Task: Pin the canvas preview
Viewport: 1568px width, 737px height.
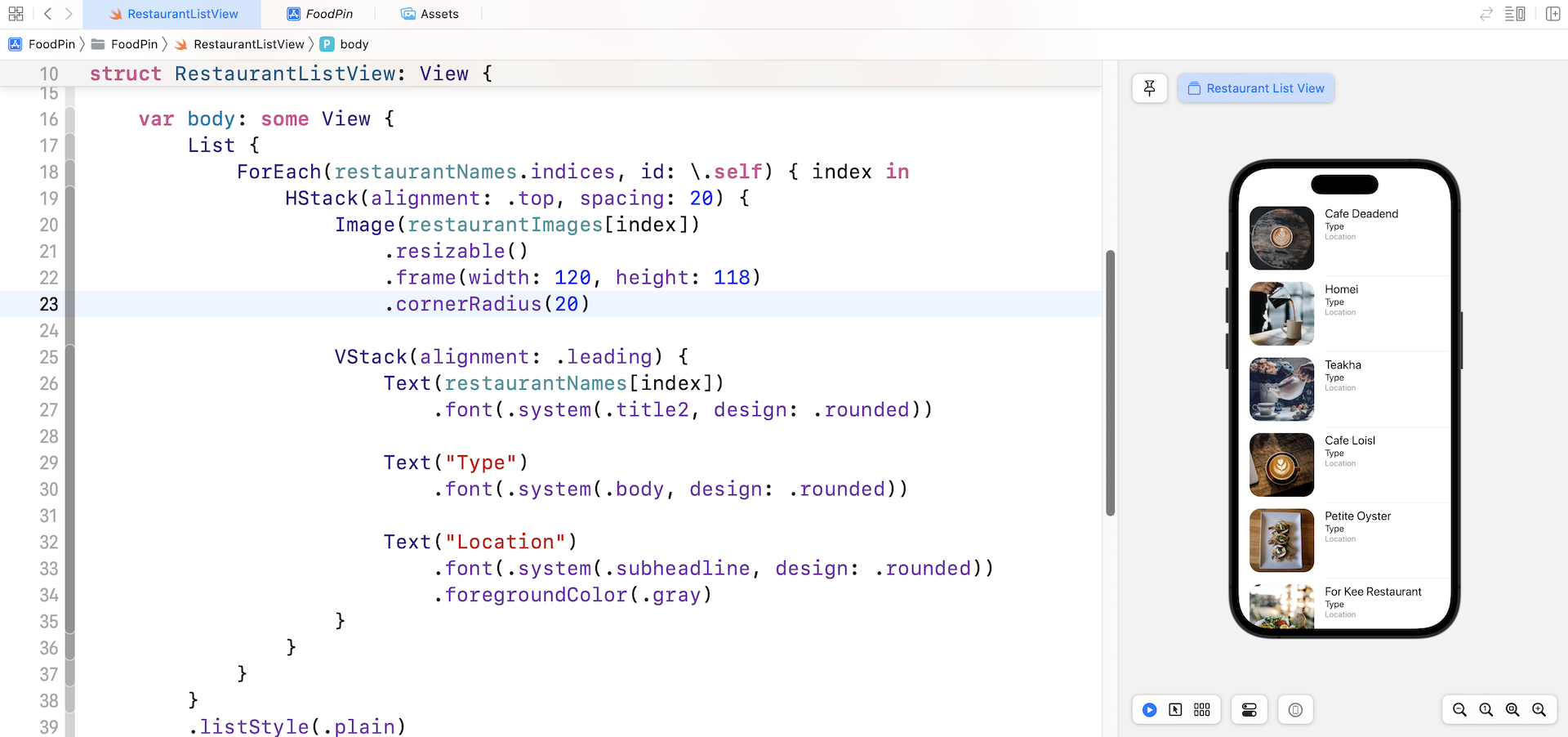Action: point(1149,88)
